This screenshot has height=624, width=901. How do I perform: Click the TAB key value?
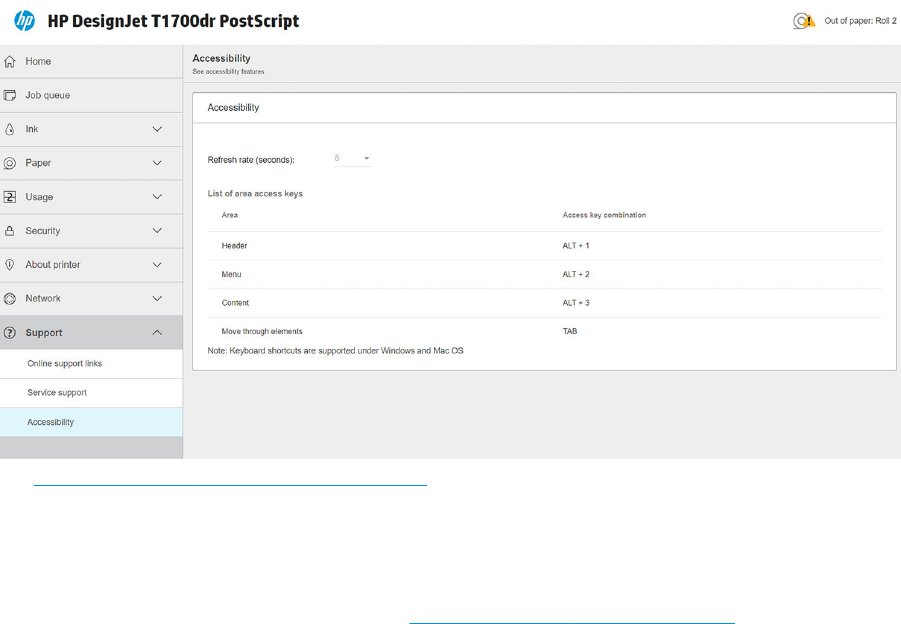569,332
